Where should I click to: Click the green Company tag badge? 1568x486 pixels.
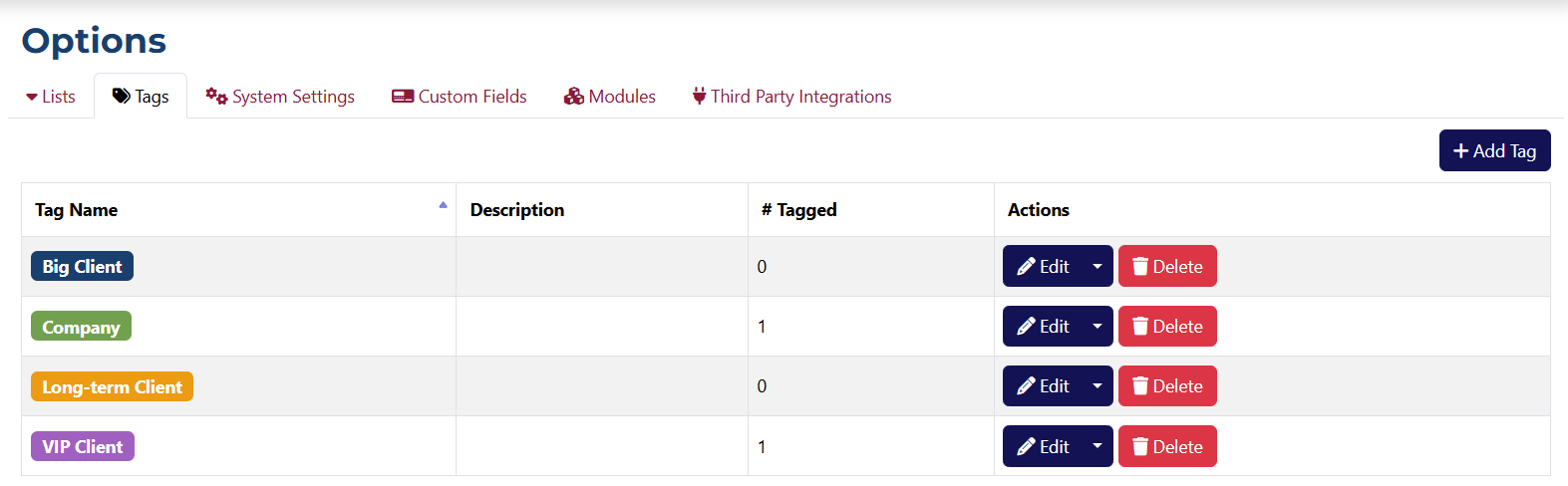tap(81, 327)
